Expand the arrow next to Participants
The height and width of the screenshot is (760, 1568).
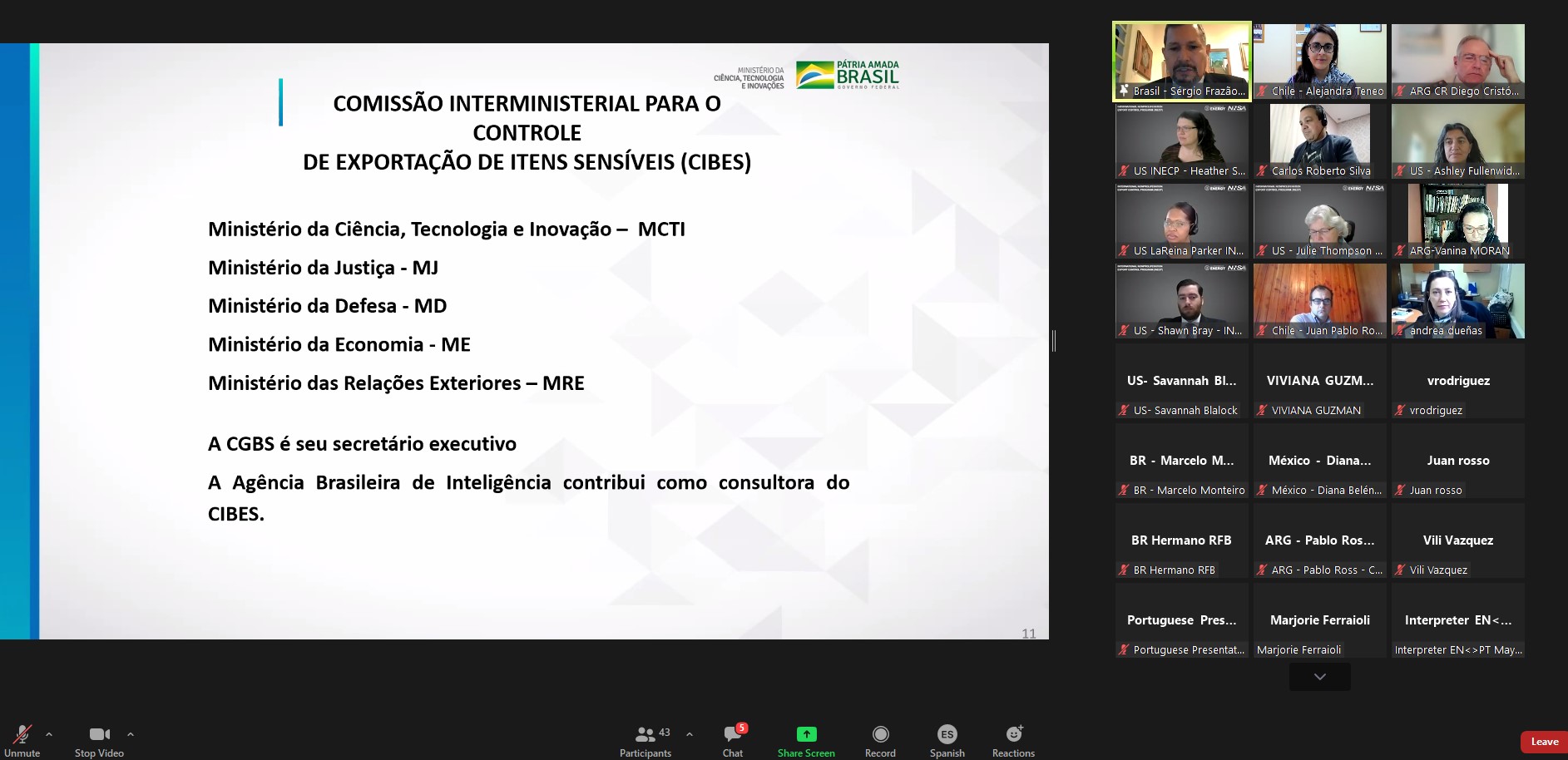tap(690, 734)
